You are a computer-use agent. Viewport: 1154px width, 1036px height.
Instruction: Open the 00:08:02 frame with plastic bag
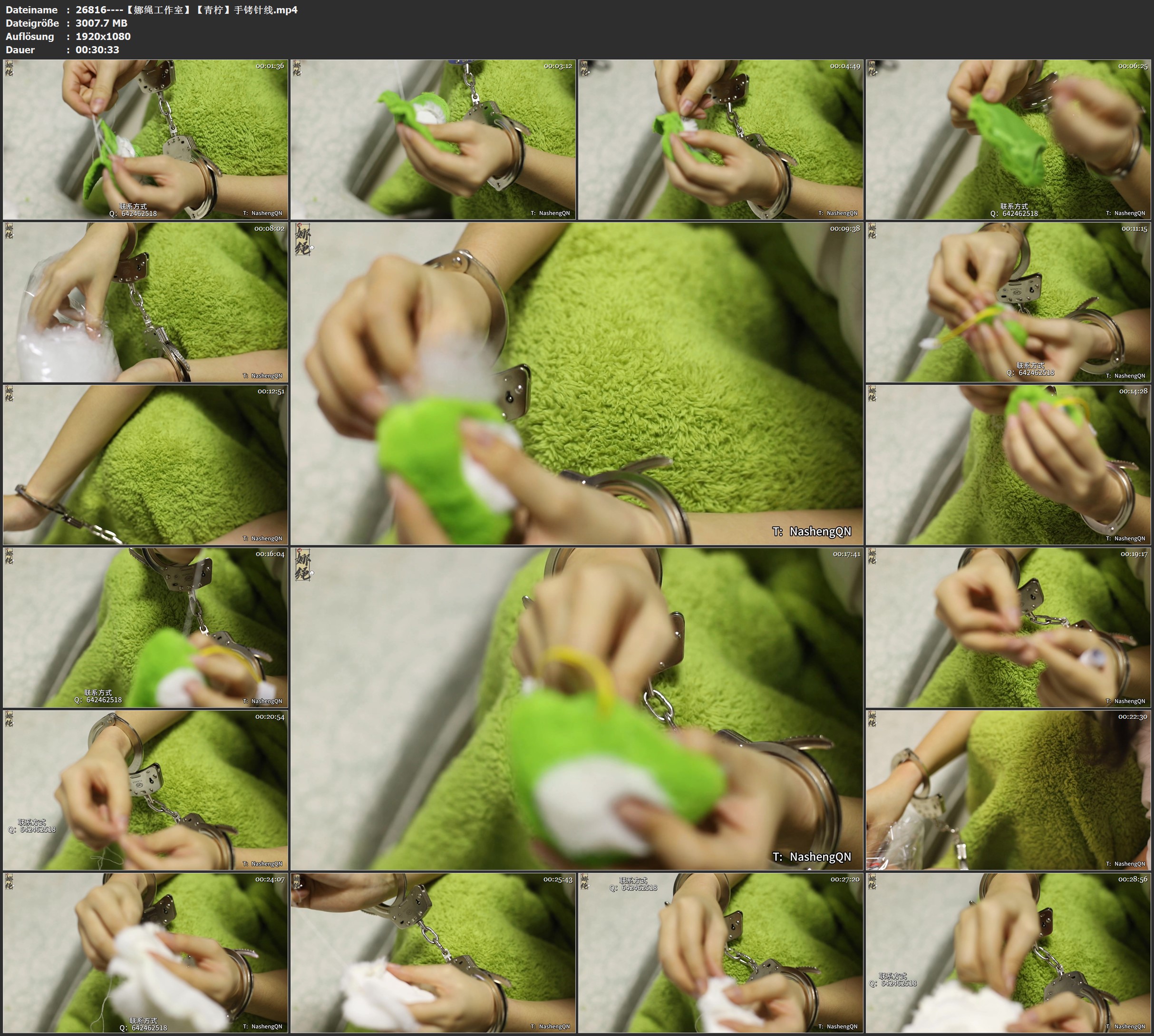click(145, 302)
